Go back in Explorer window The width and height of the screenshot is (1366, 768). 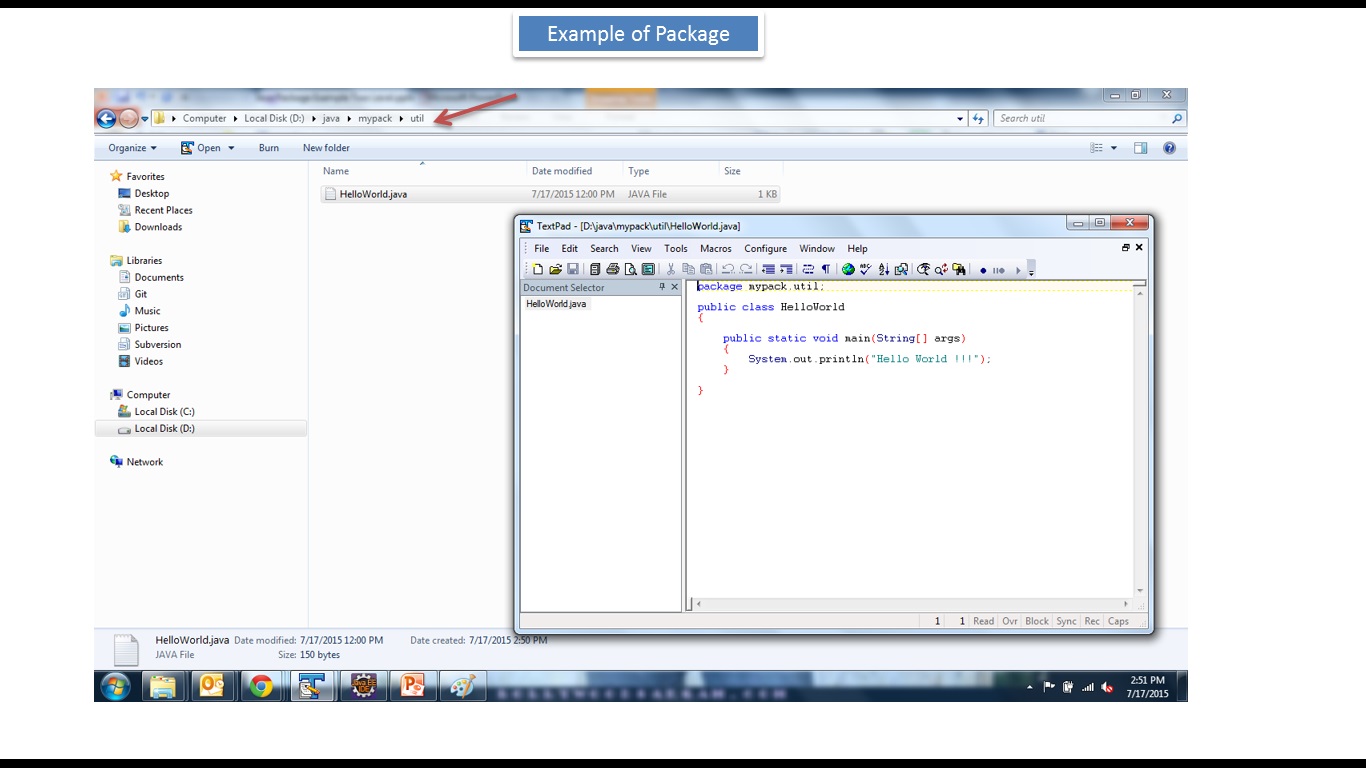tap(106, 118)
